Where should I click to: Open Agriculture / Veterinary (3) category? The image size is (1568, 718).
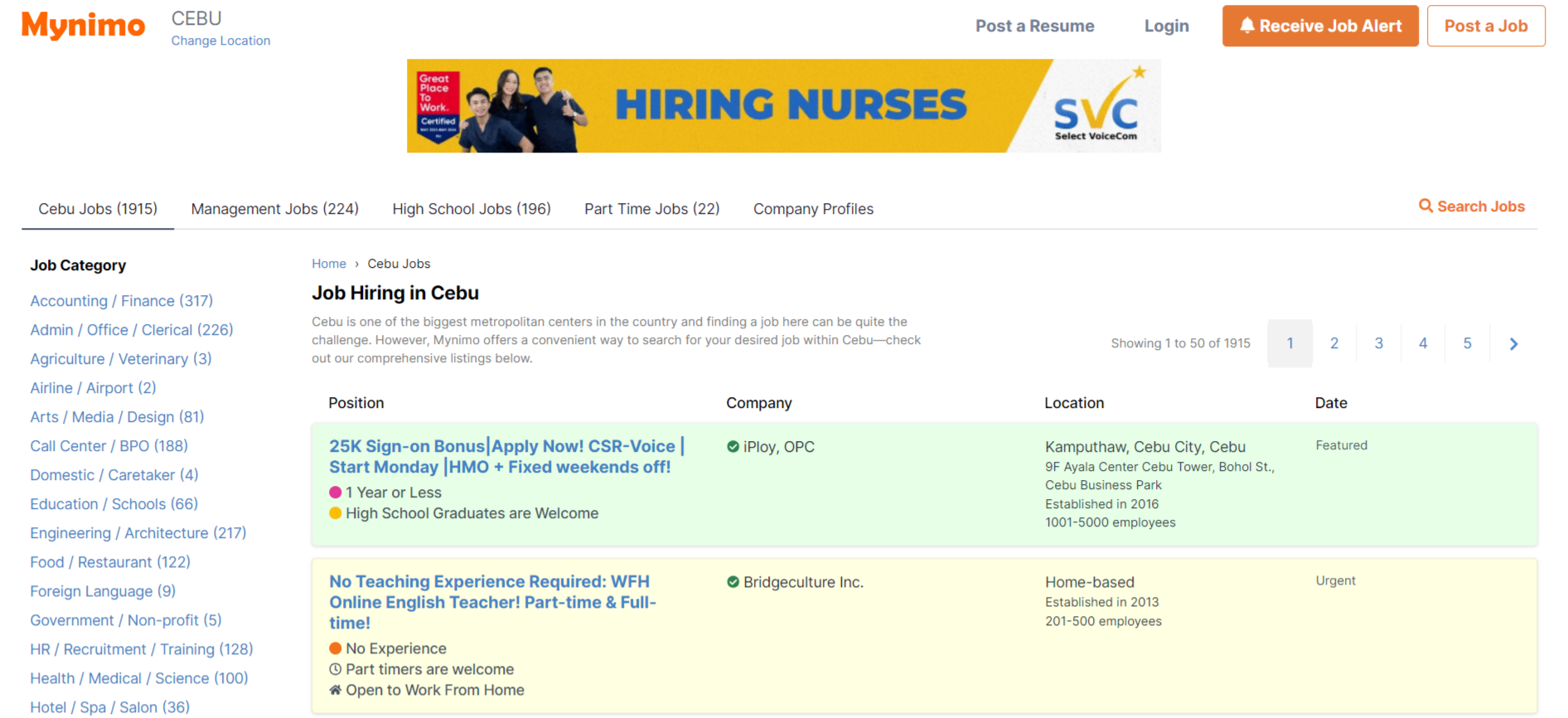click(121, 359)
